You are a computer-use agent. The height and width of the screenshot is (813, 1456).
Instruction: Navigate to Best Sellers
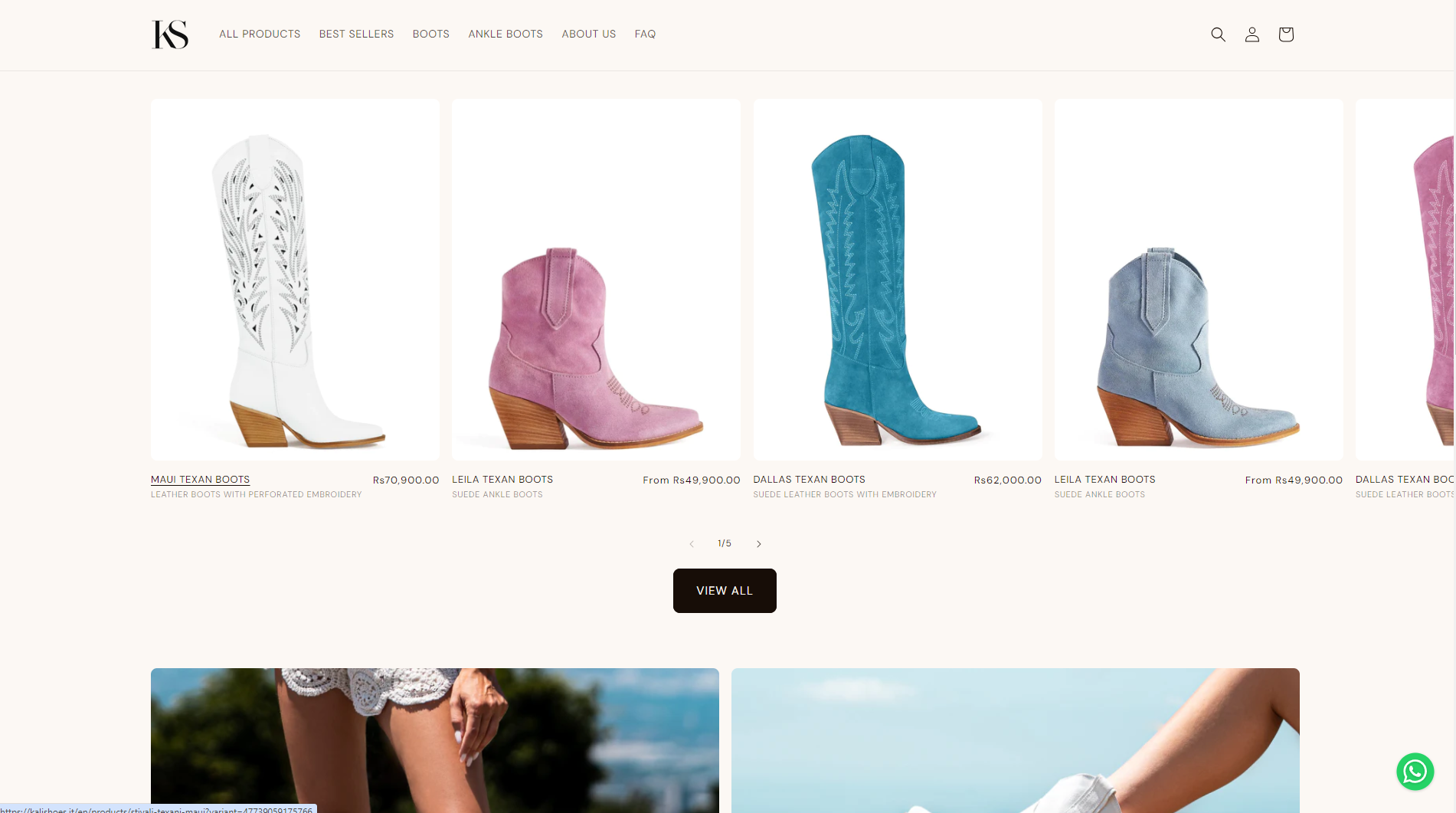point(356,34)
